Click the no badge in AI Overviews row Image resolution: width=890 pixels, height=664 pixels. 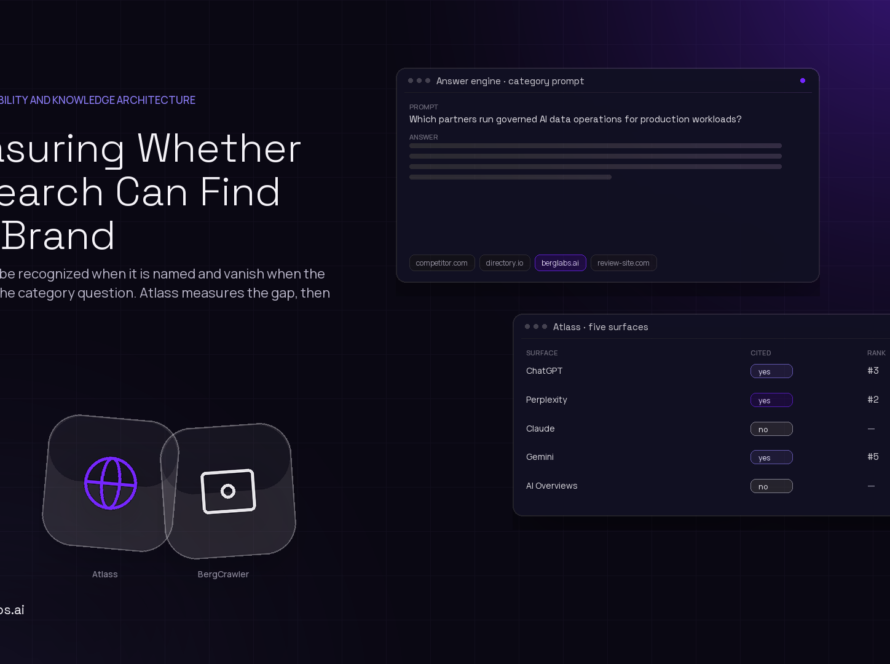pos(771,486)
